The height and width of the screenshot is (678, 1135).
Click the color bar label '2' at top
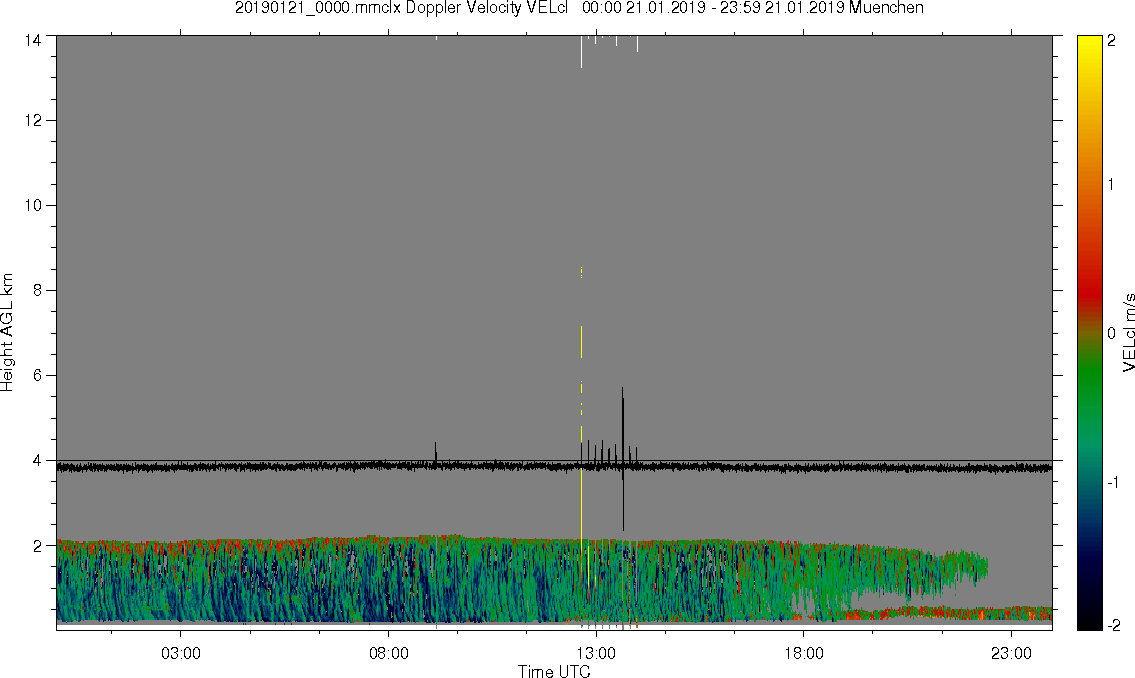(x=1111, y=41)
